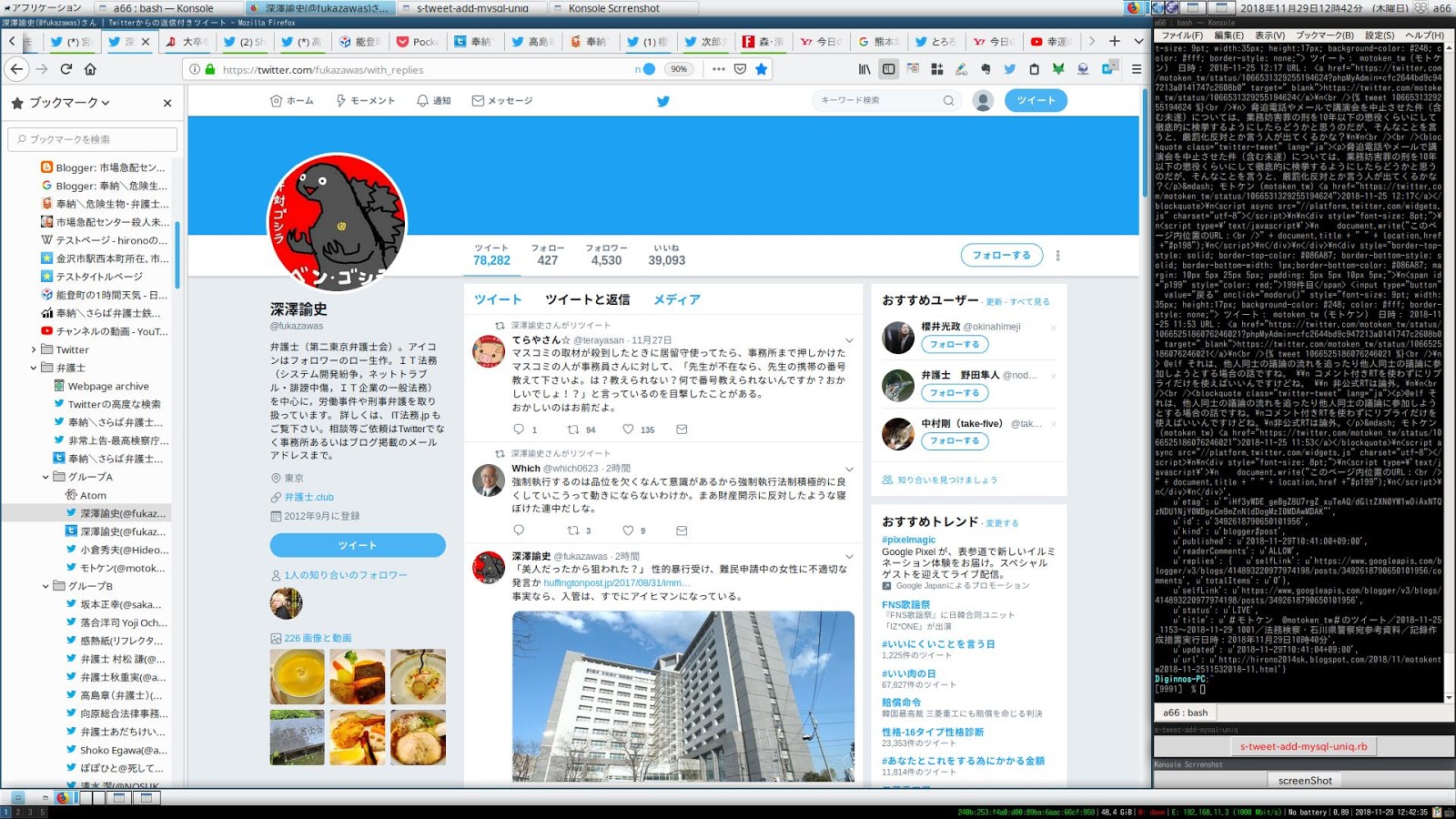Save page to Pocket from URL bar
The width and height of the screenshot is (1456, 819).
tap(740, 69)
